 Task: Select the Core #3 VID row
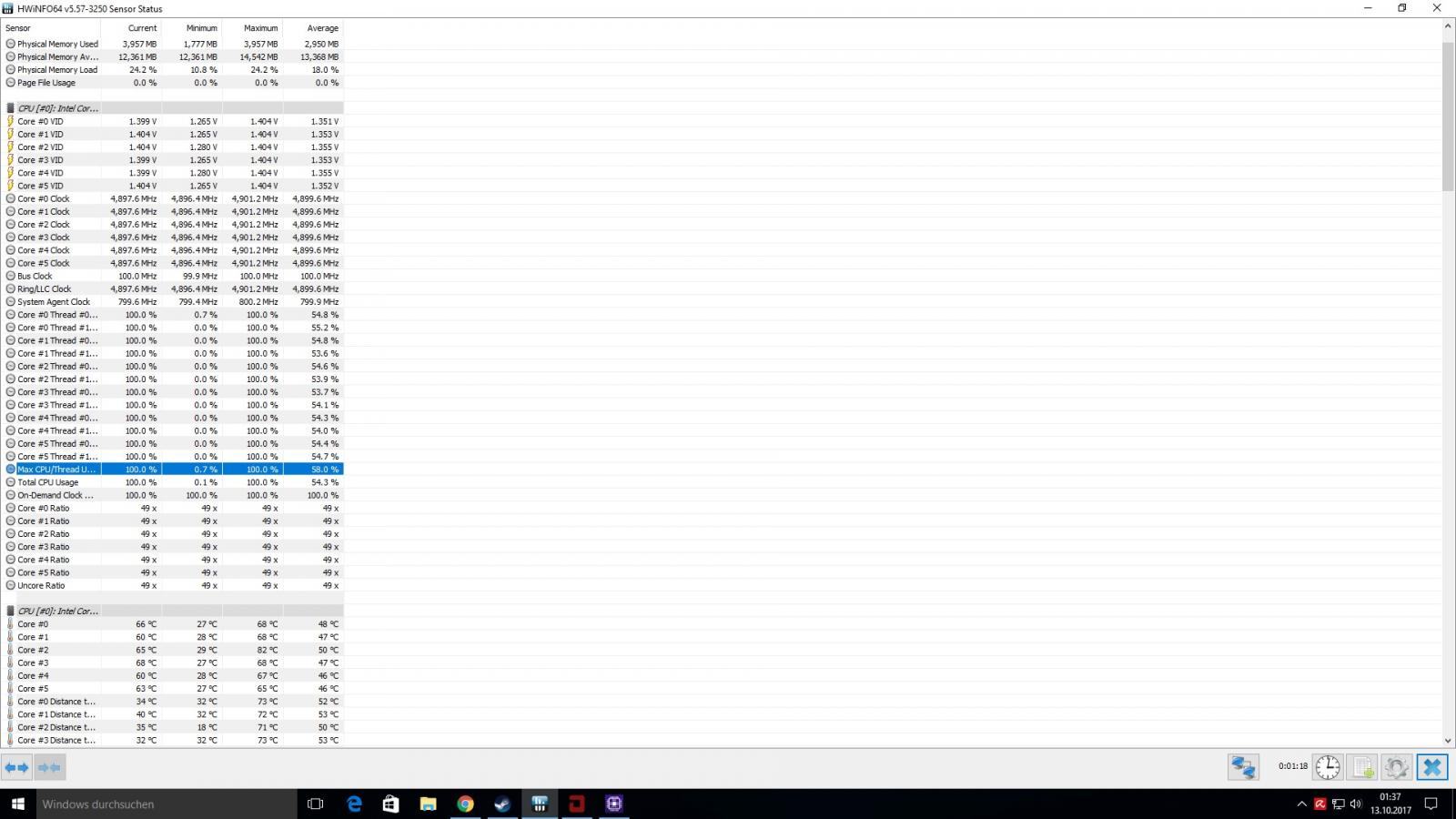click(173, 160)
